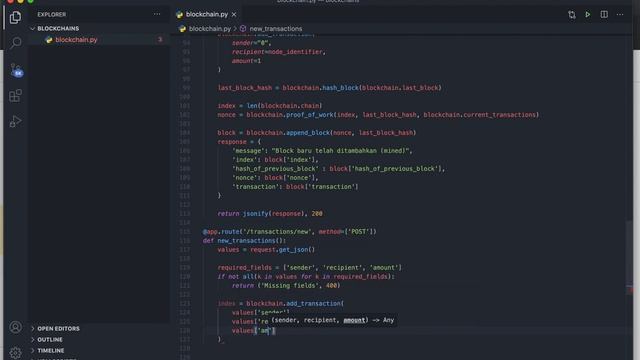
Task: Open the Extensions view
Action: coord(16,96)
